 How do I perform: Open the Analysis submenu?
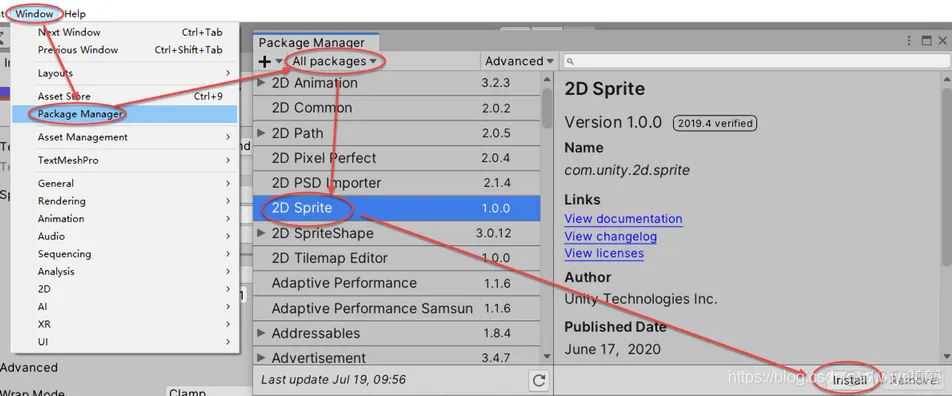coord(124,271)
